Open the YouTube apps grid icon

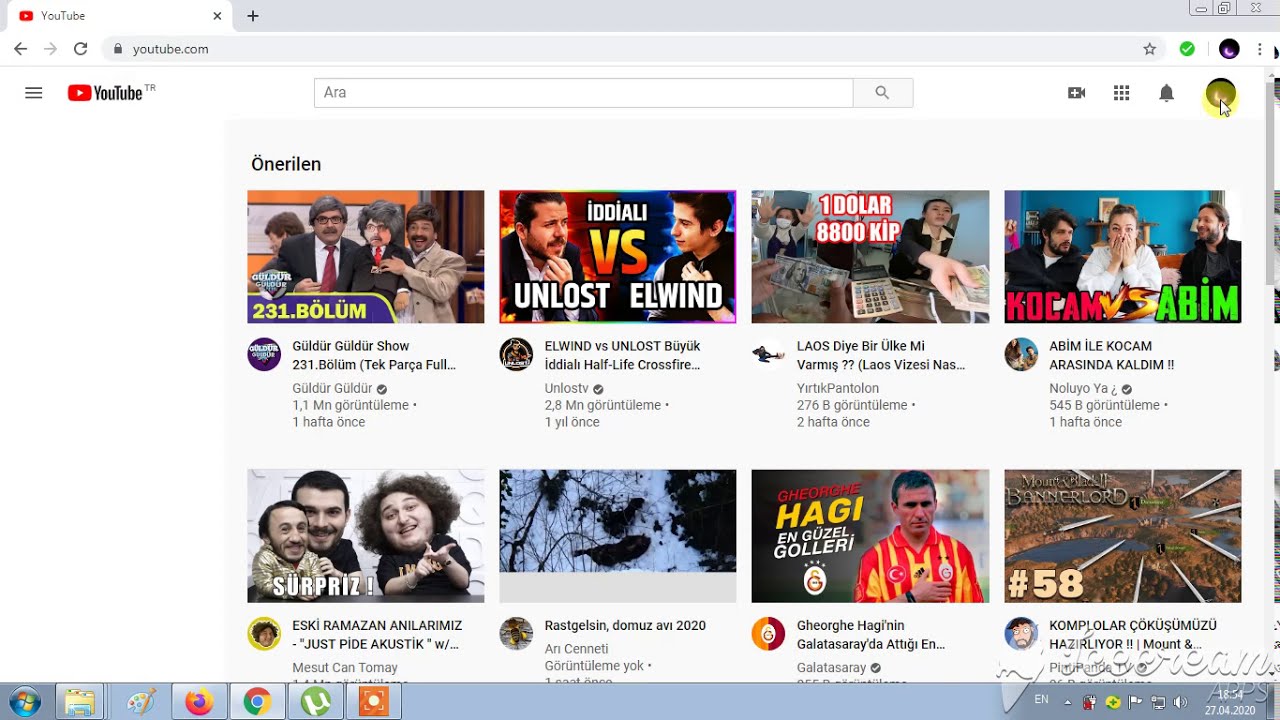click(x=1121, y=93)
